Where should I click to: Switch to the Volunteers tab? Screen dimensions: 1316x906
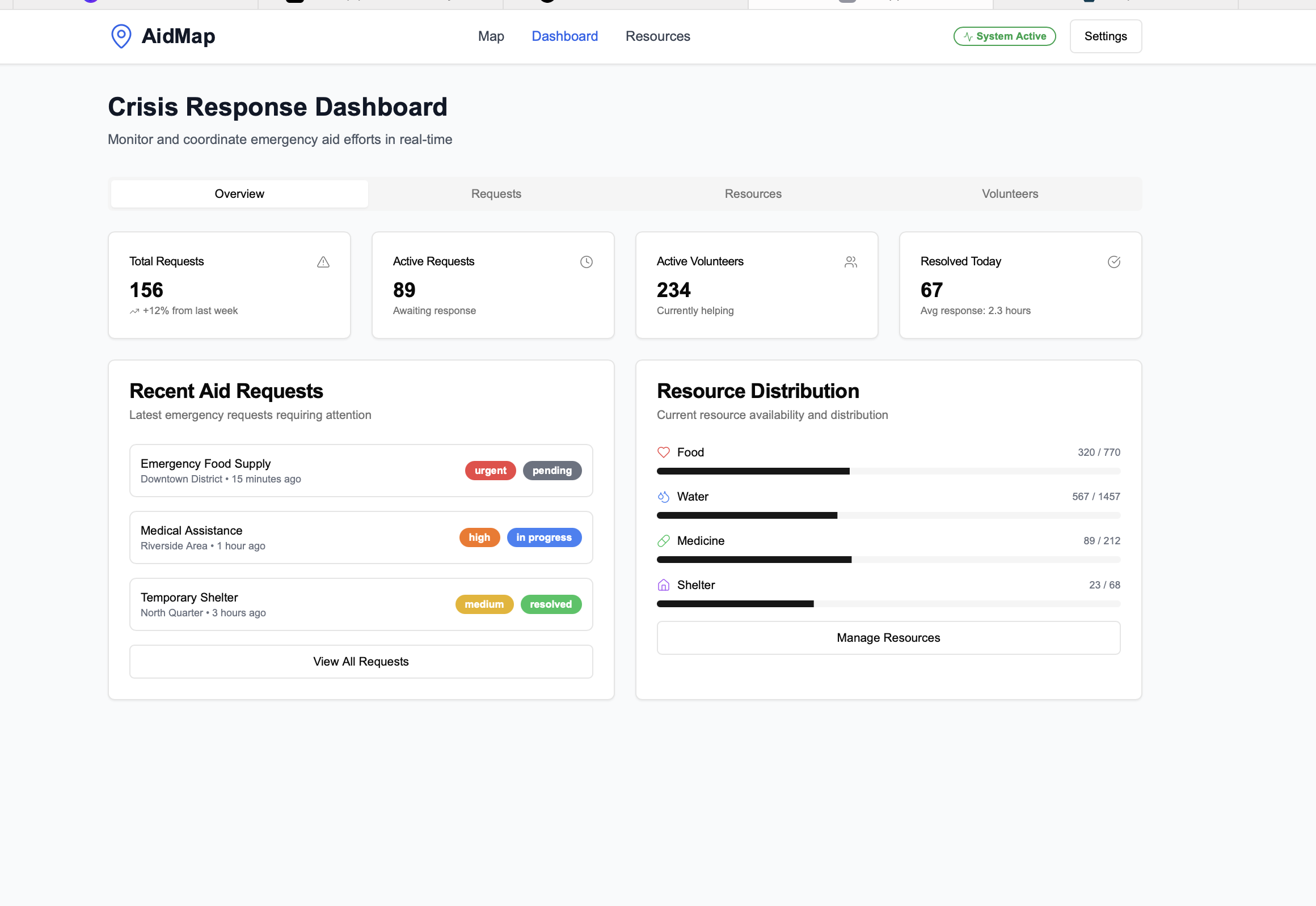point(1009,194)
